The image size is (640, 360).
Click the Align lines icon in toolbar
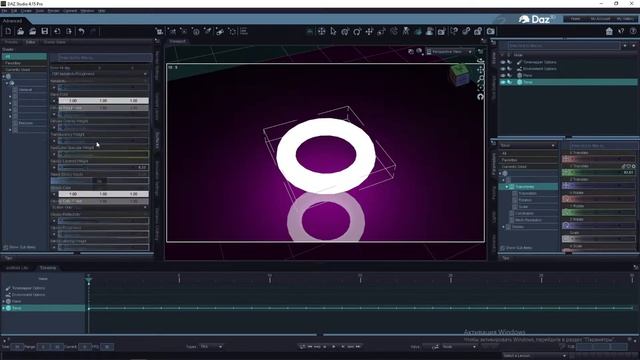244,31
